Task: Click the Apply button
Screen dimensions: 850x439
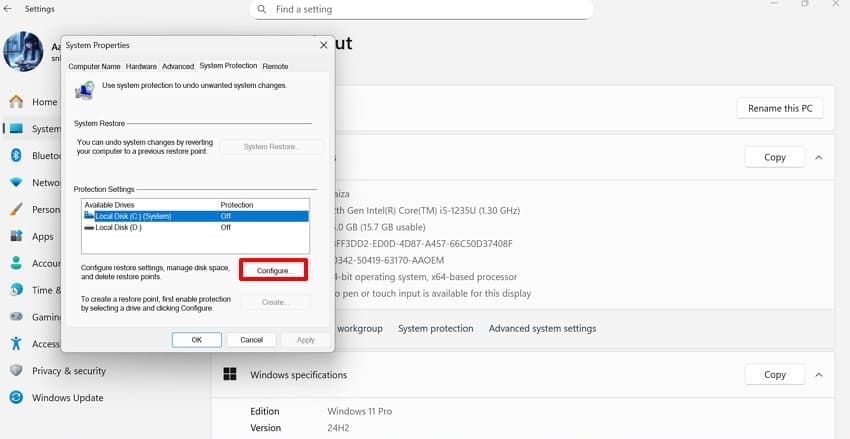Action: point(306,340)
